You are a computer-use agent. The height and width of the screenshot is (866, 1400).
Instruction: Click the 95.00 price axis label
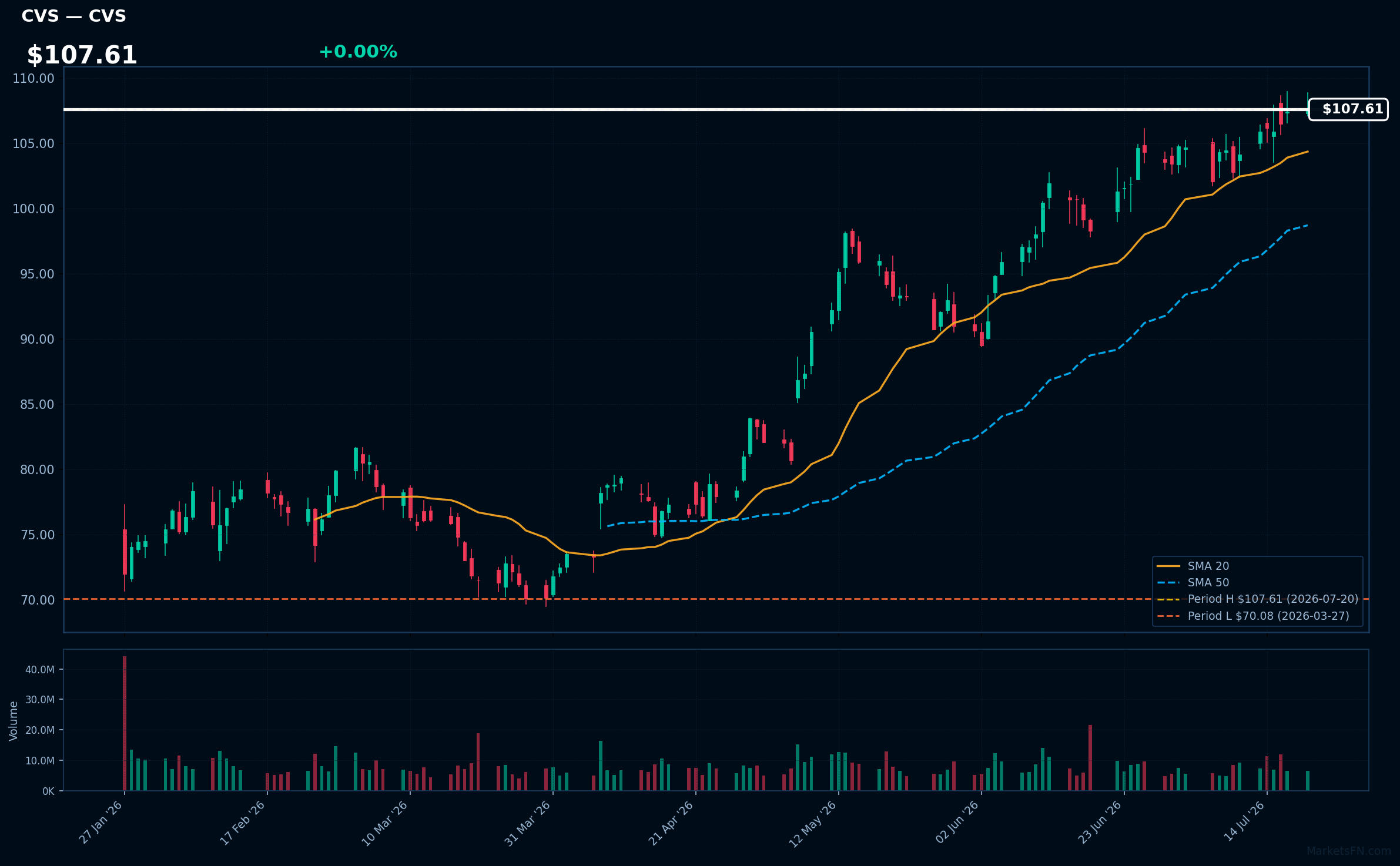tap(37, 274)
